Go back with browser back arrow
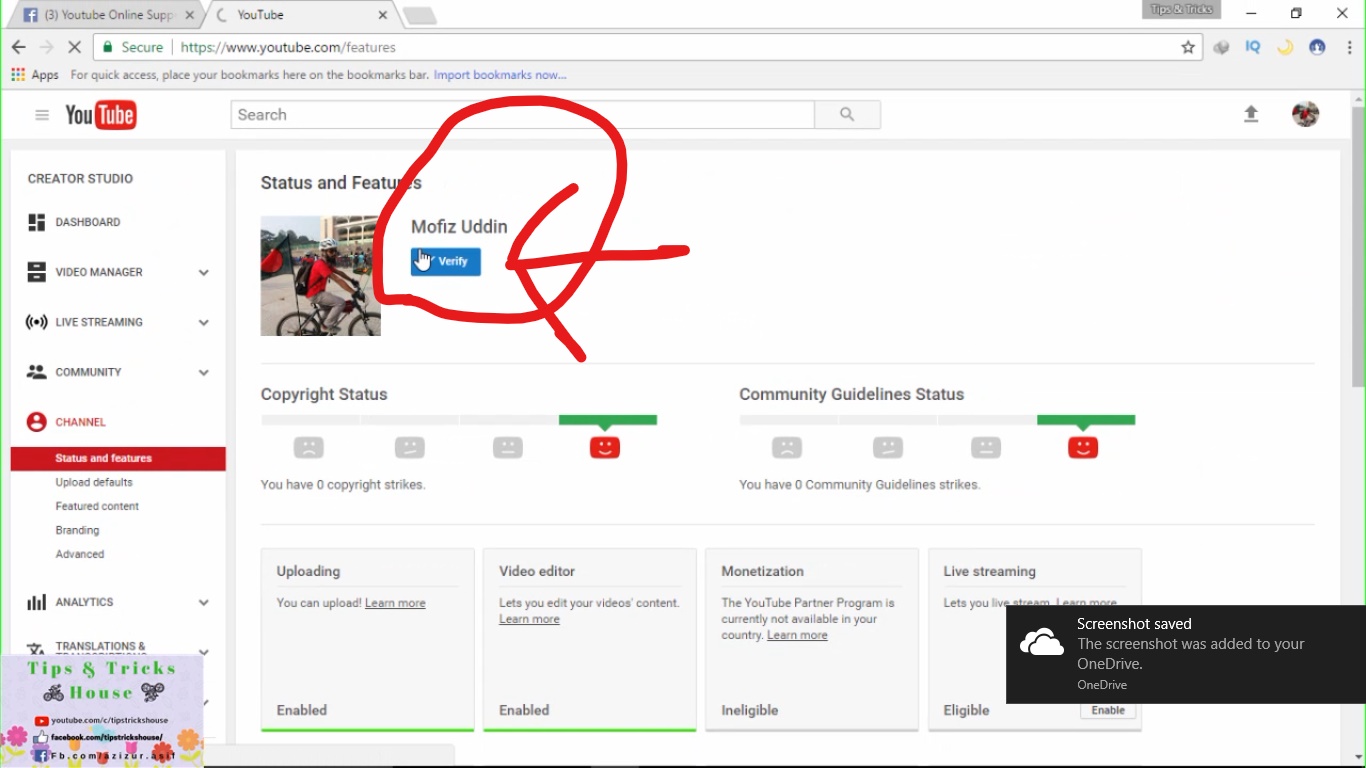The image size is (1366, 768). 18,47
